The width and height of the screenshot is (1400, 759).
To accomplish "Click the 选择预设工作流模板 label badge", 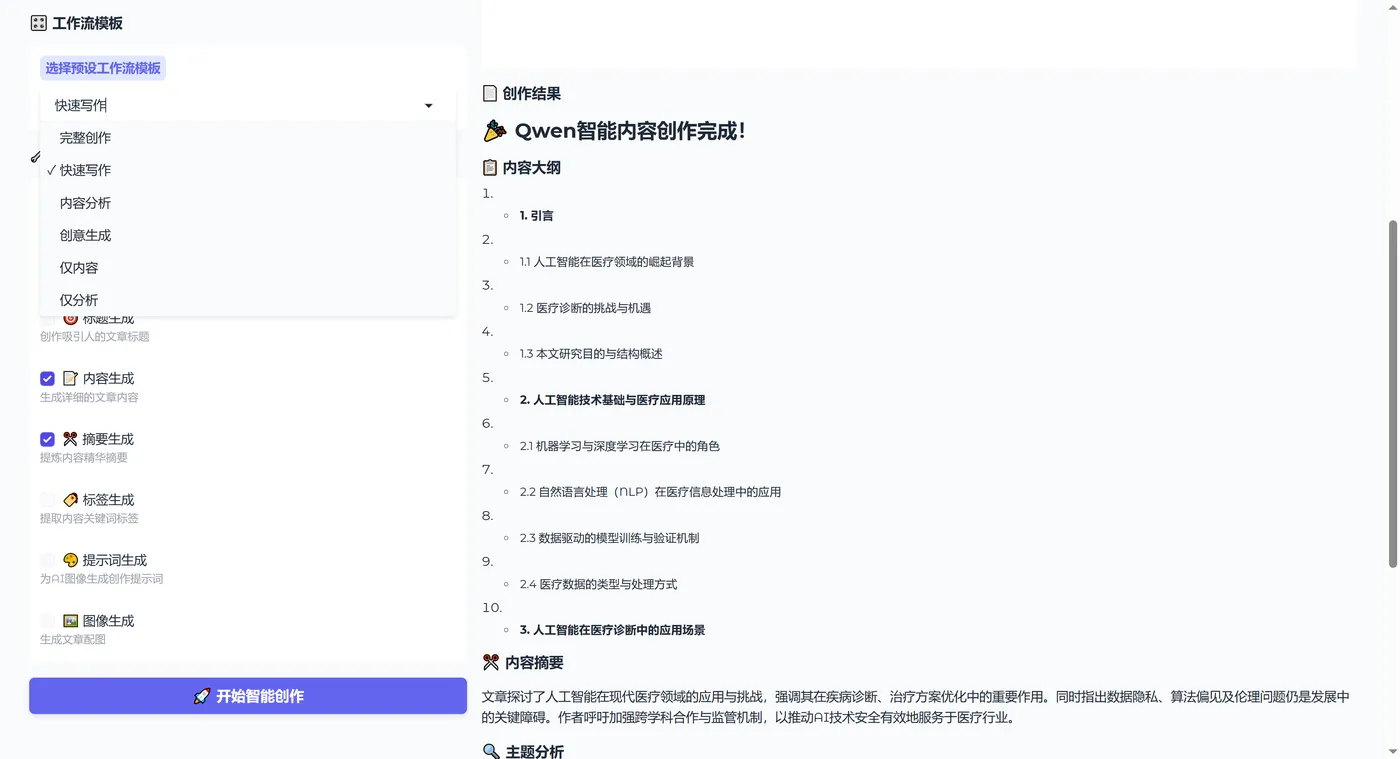I will click(x=103, y=68).
